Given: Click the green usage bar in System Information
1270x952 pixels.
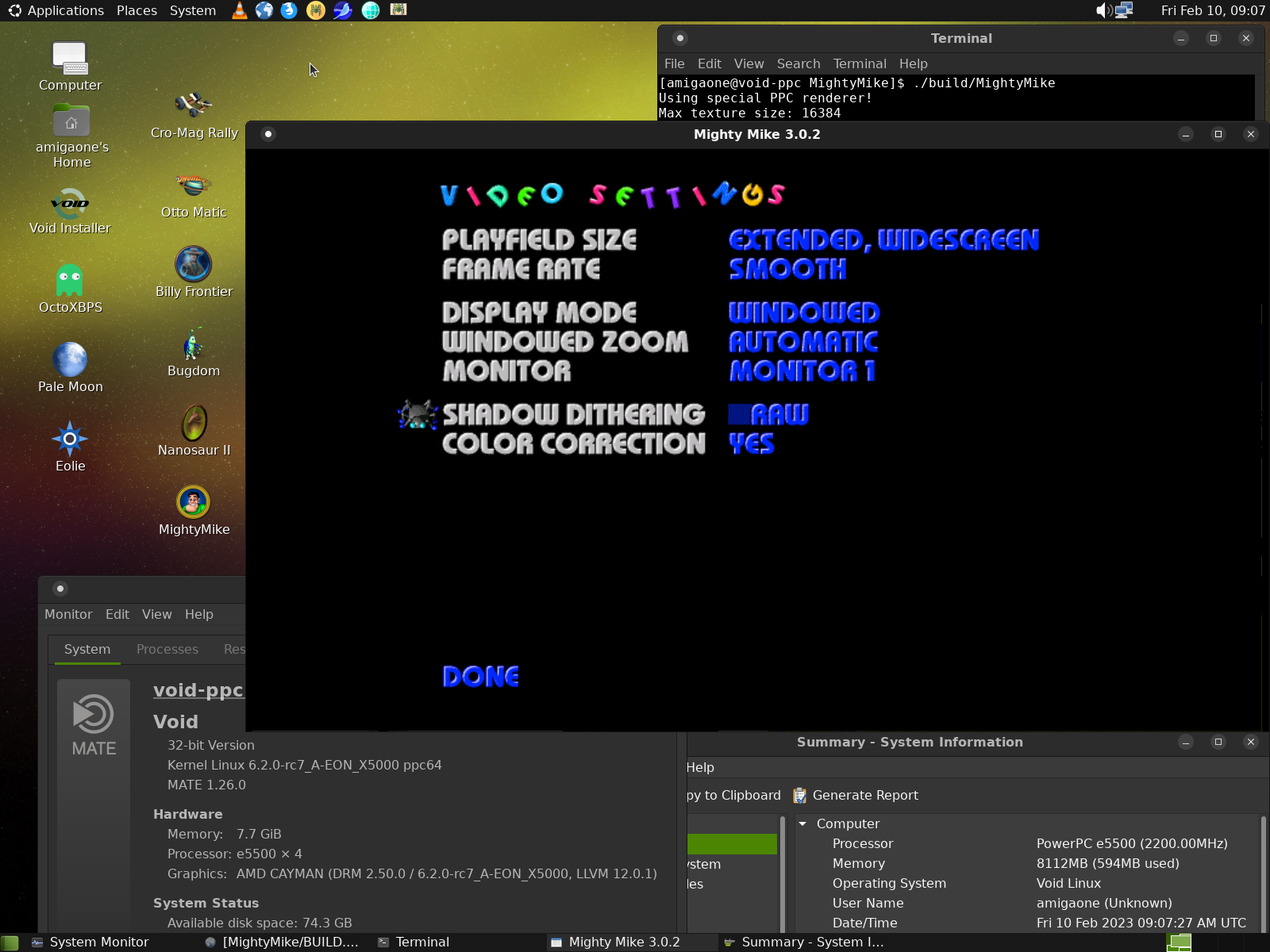Looking at the screenshot, I should pyautogui.click(x=732, y=844).
